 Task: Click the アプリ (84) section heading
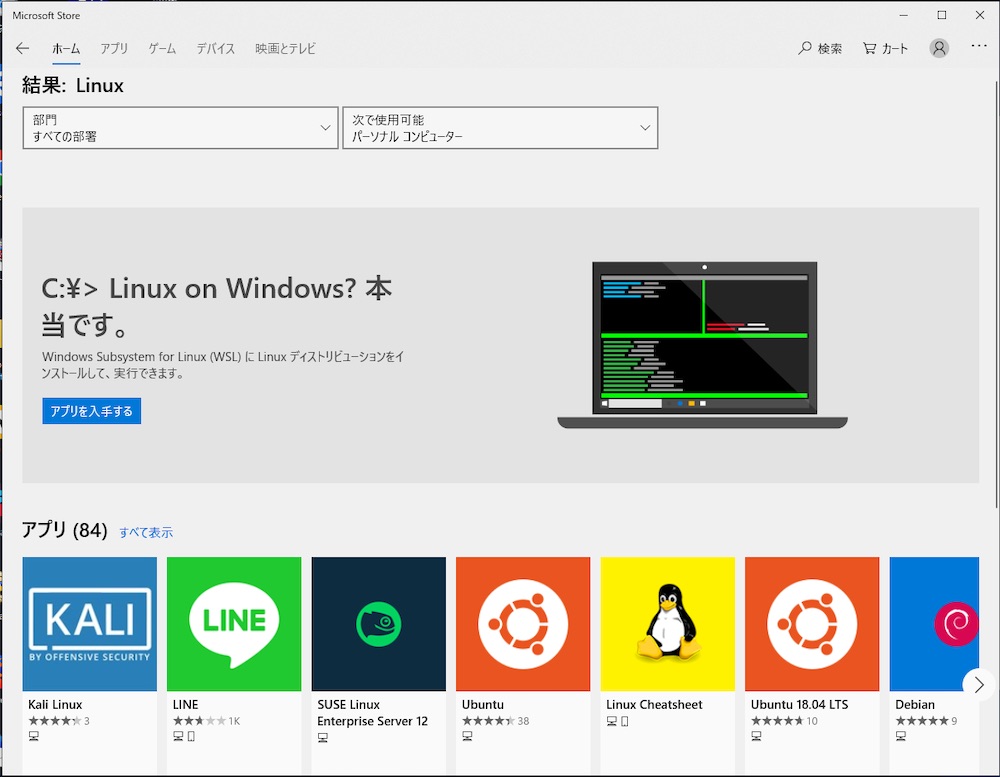tap(64, 531)
